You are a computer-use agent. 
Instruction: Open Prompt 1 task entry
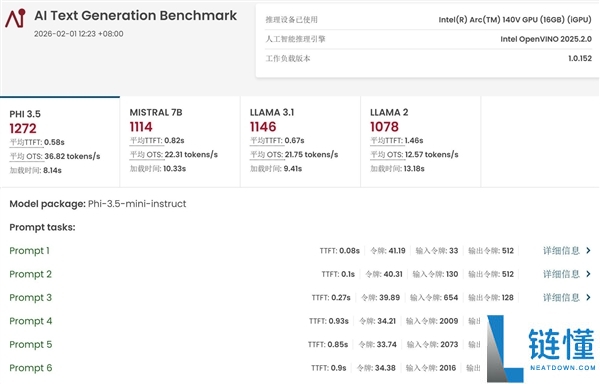(29, 251)
